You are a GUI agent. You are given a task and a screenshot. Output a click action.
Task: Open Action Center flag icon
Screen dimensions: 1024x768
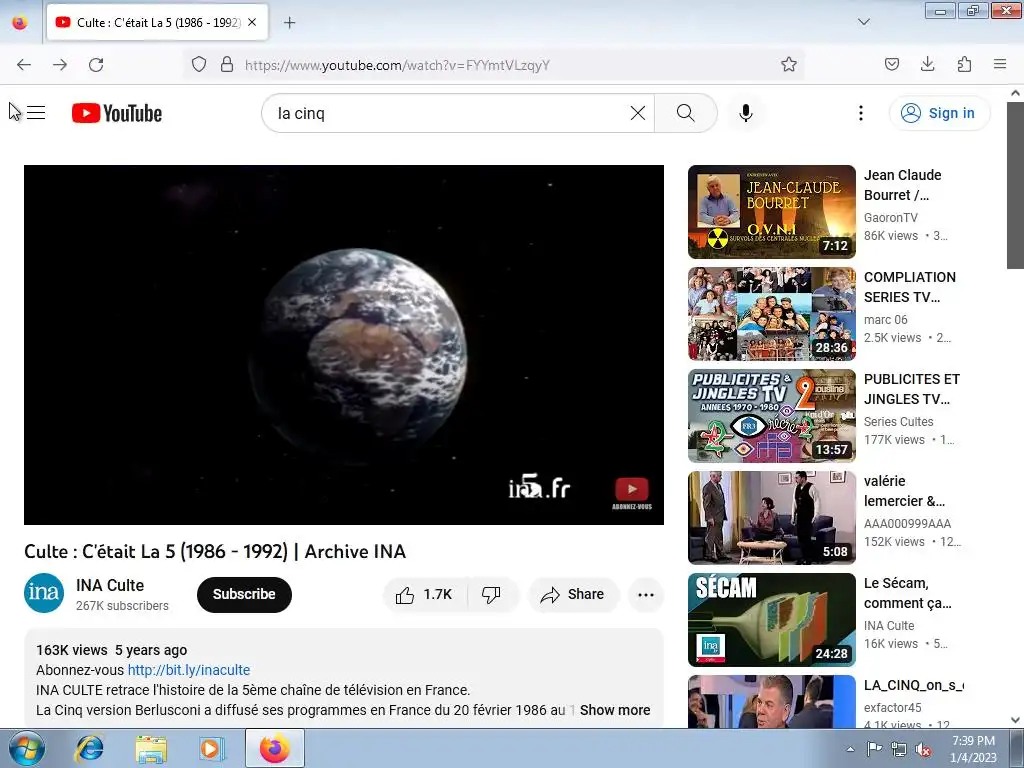click(x=874, y=749)
